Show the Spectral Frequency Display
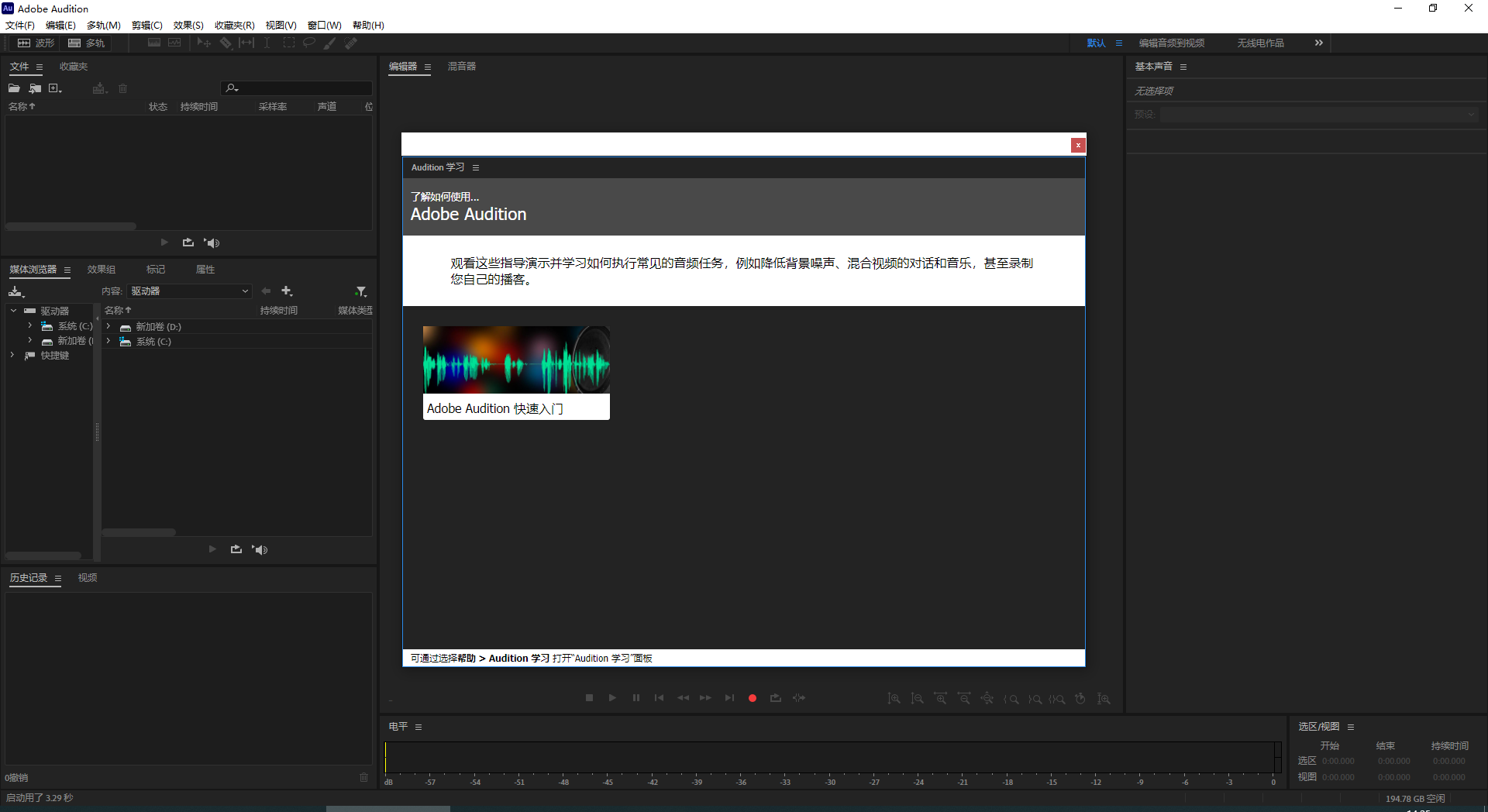 click(153, 43)
